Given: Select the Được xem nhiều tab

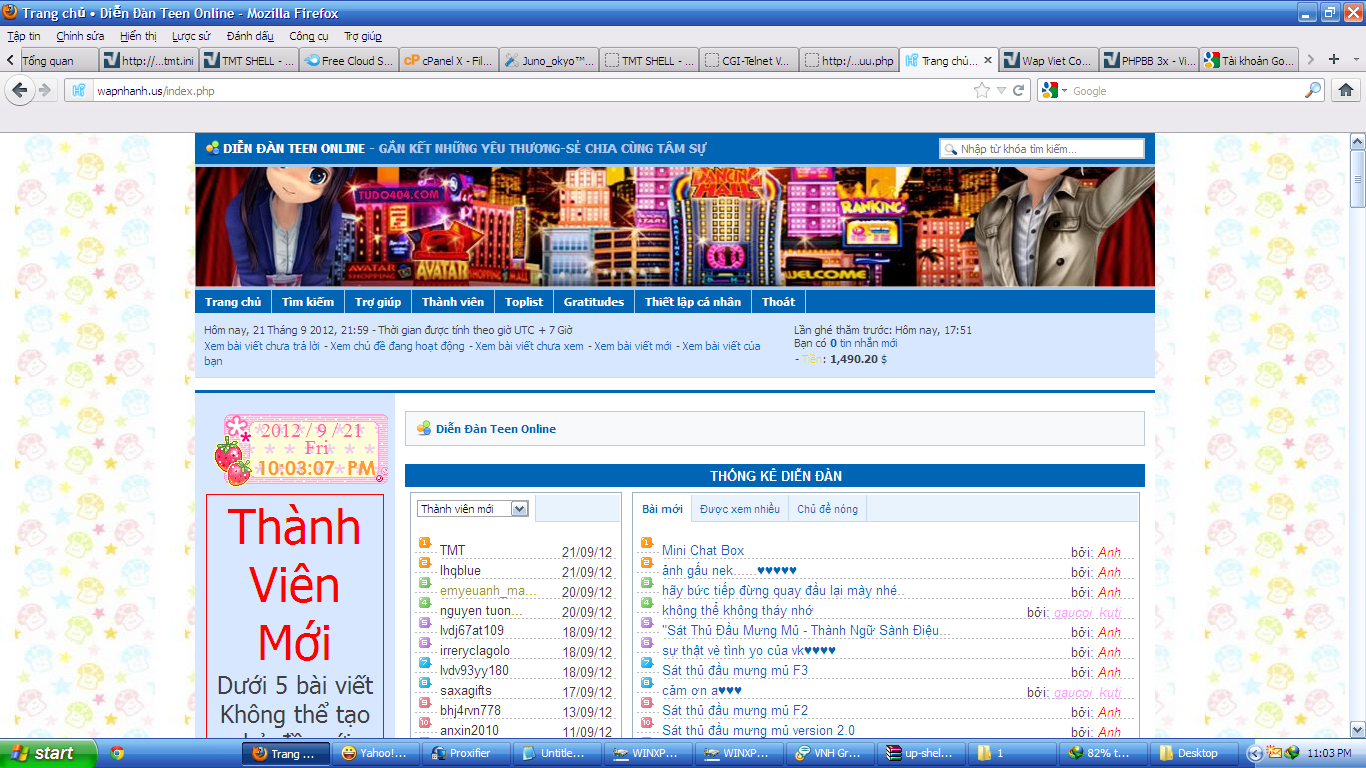Looking at the screenshot, I should click(739, 509).
